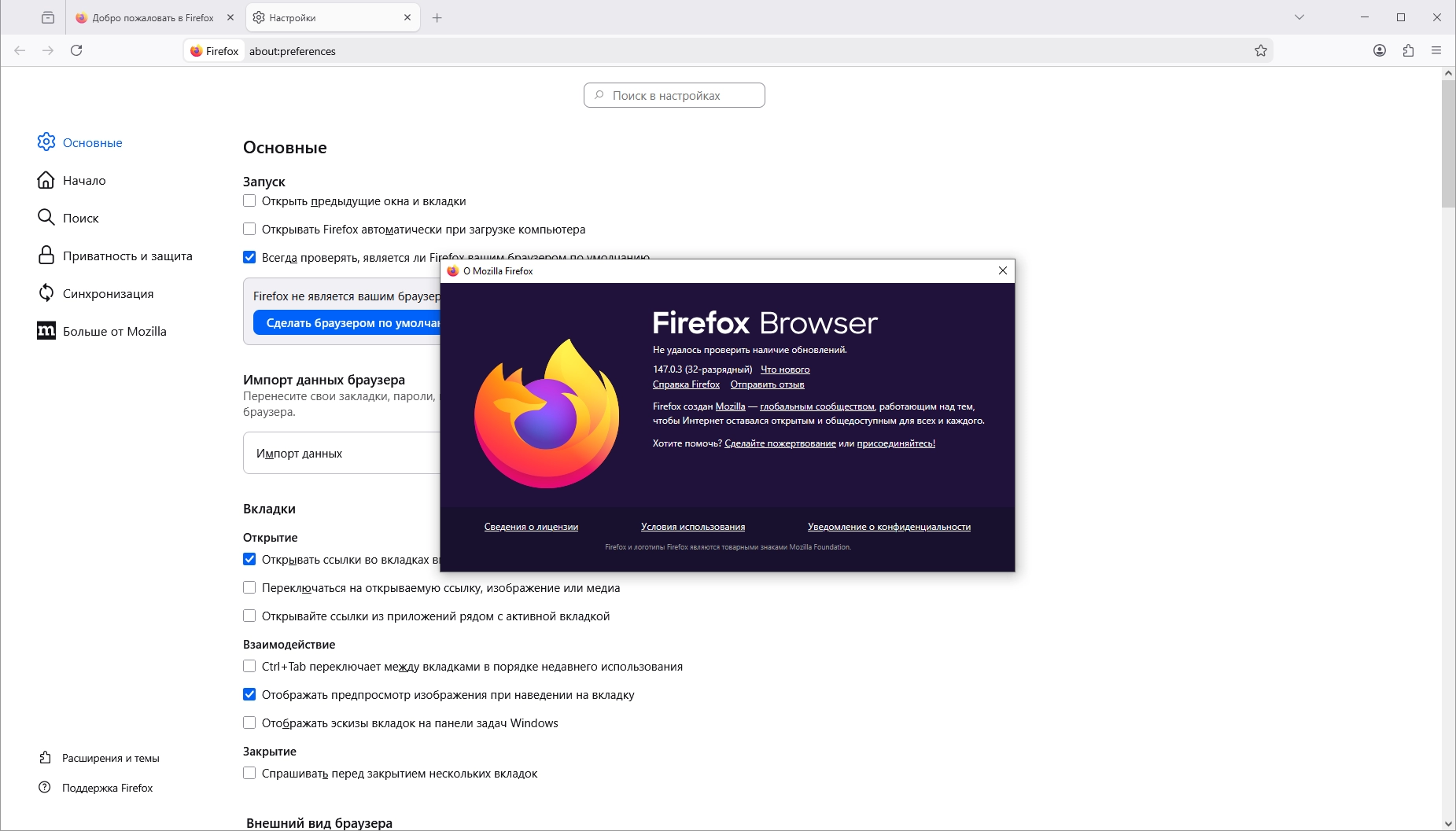Close the About Mozilla Firefox dialog
1456x831 pixels.
click(x=1002, y=270)
